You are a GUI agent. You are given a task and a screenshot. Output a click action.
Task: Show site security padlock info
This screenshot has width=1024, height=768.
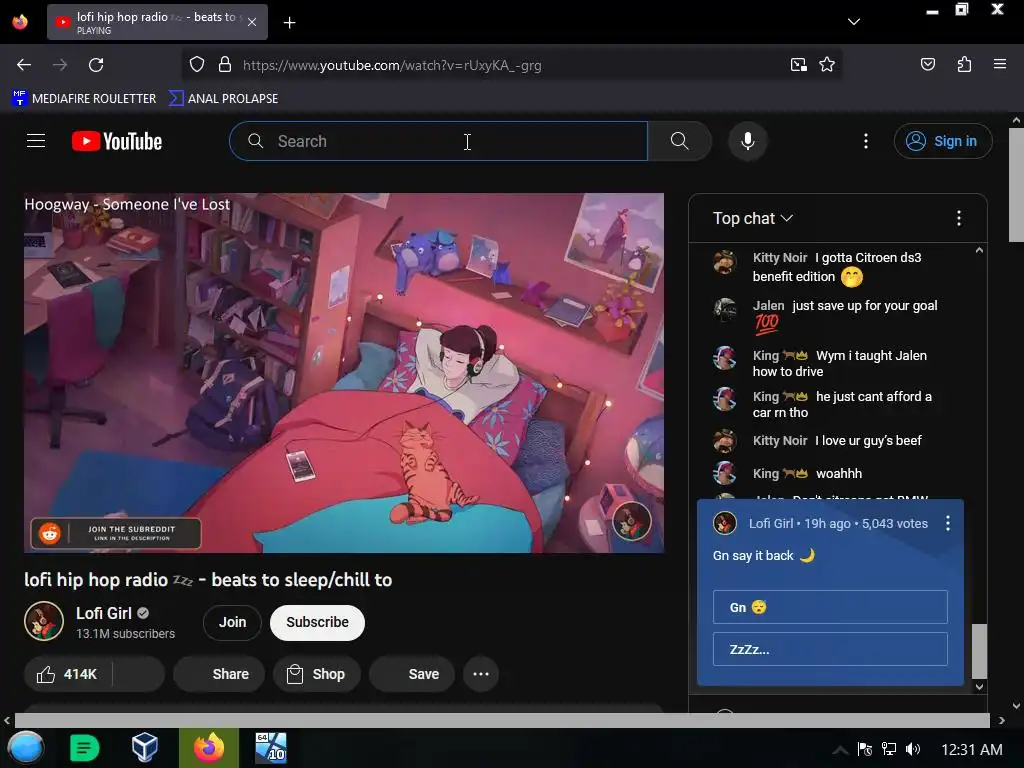[225, 65]
